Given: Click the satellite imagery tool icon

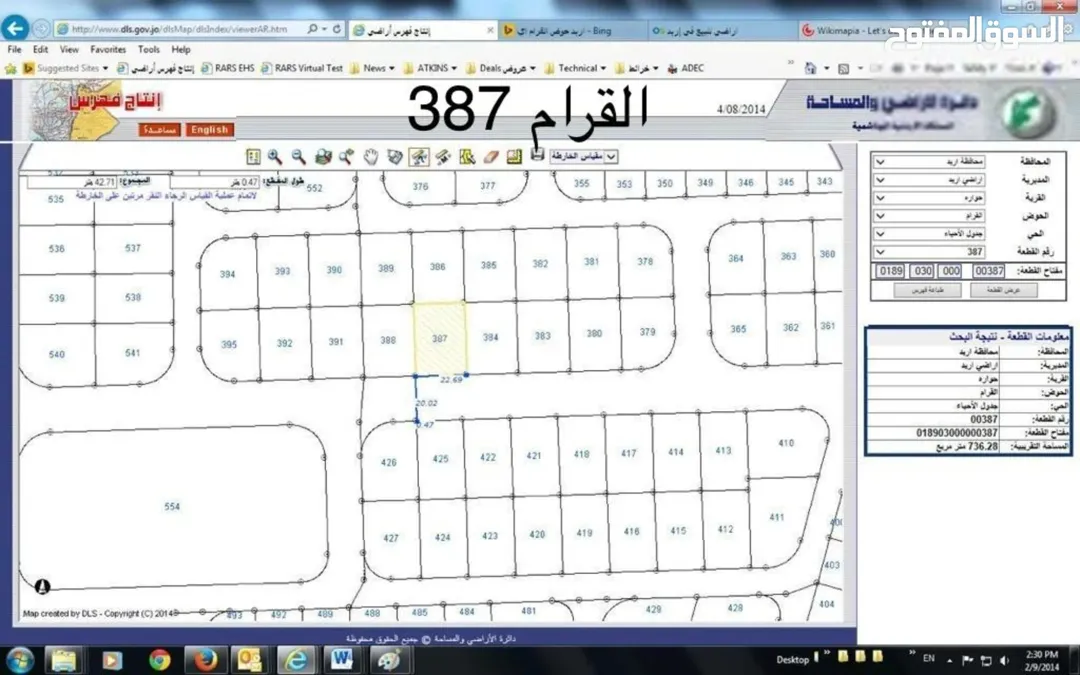Looking at the screenshot, I should coord(443,157).
